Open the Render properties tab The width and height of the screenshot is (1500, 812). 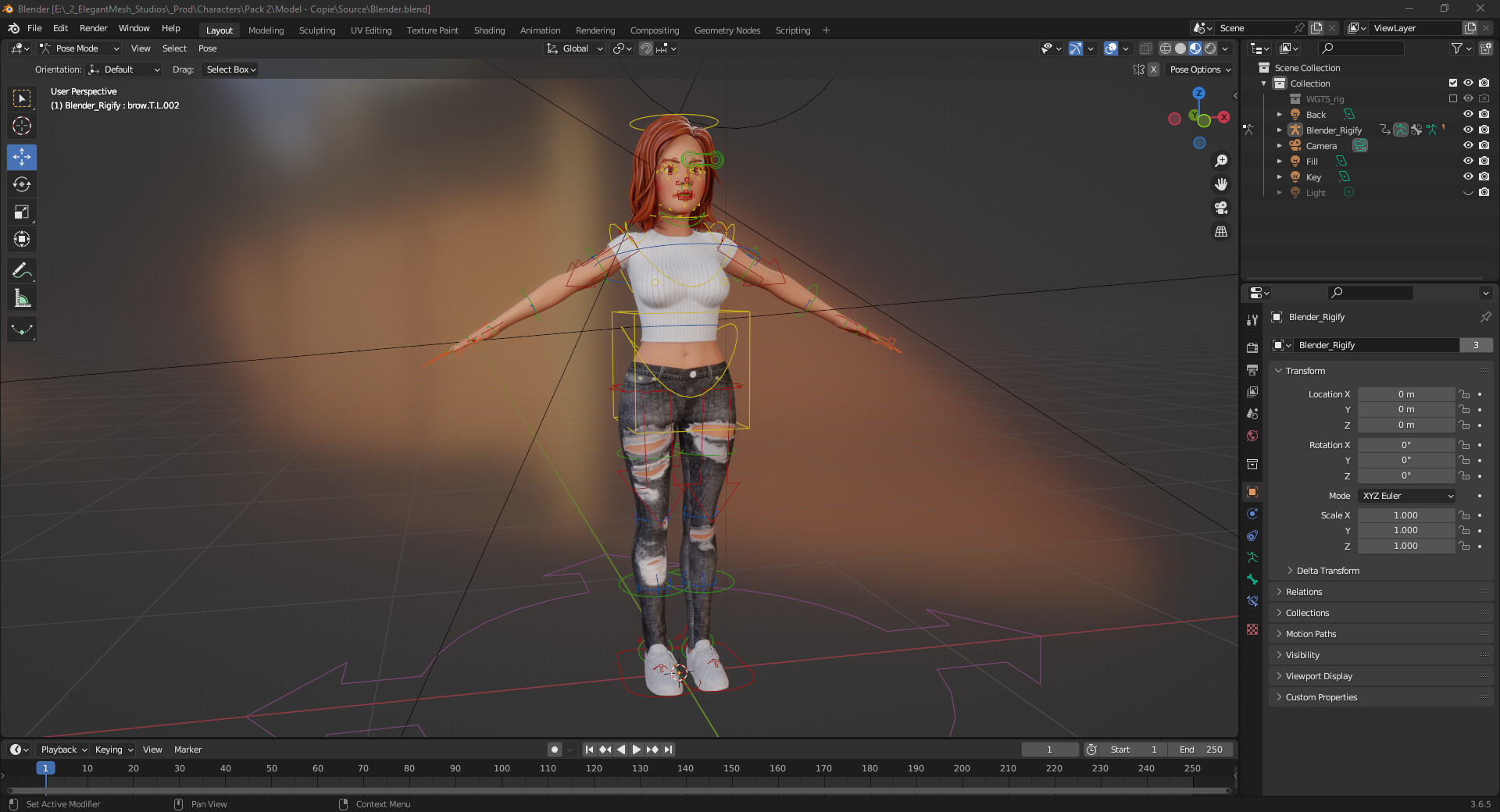1252,347
